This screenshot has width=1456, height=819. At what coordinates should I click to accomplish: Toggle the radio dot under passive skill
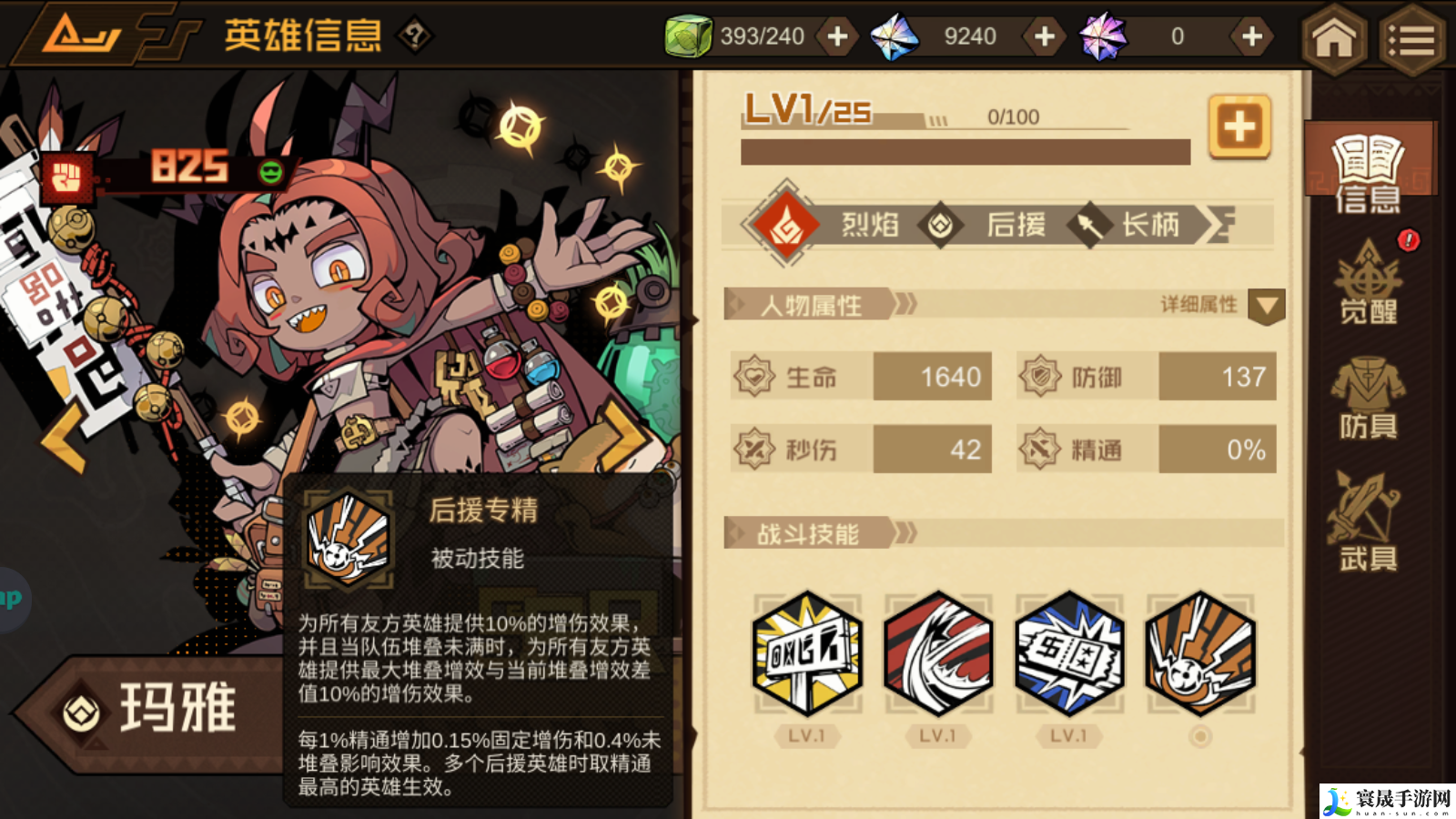tap(1200, 736)
